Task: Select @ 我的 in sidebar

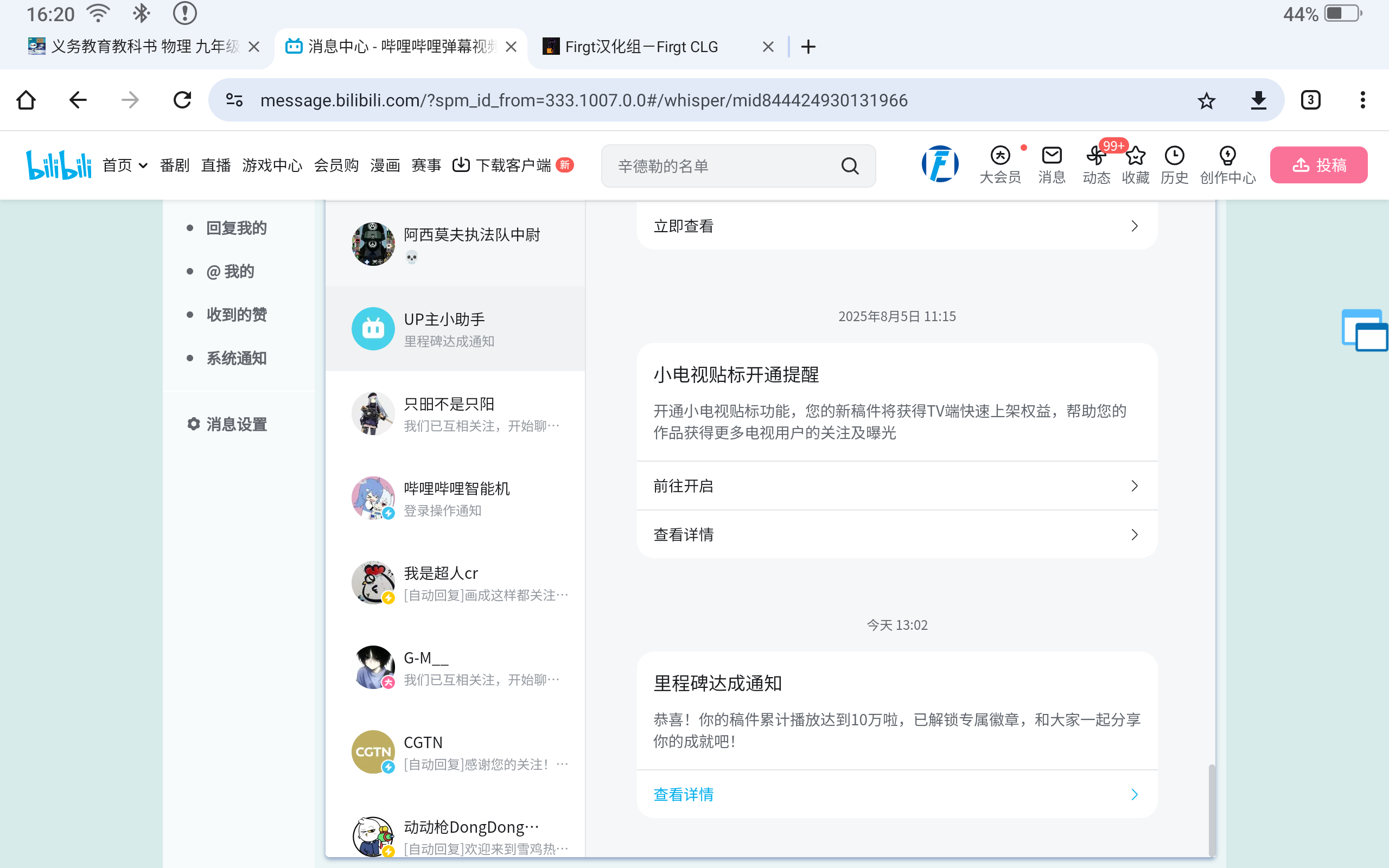Action: [230, 271]
